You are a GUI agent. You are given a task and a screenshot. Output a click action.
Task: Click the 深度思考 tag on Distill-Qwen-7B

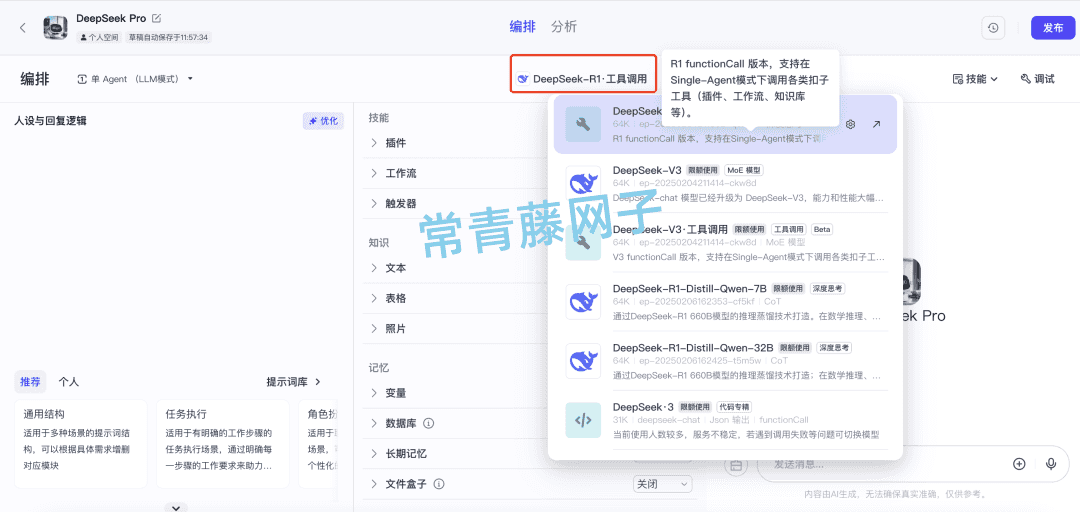[827, 289]
